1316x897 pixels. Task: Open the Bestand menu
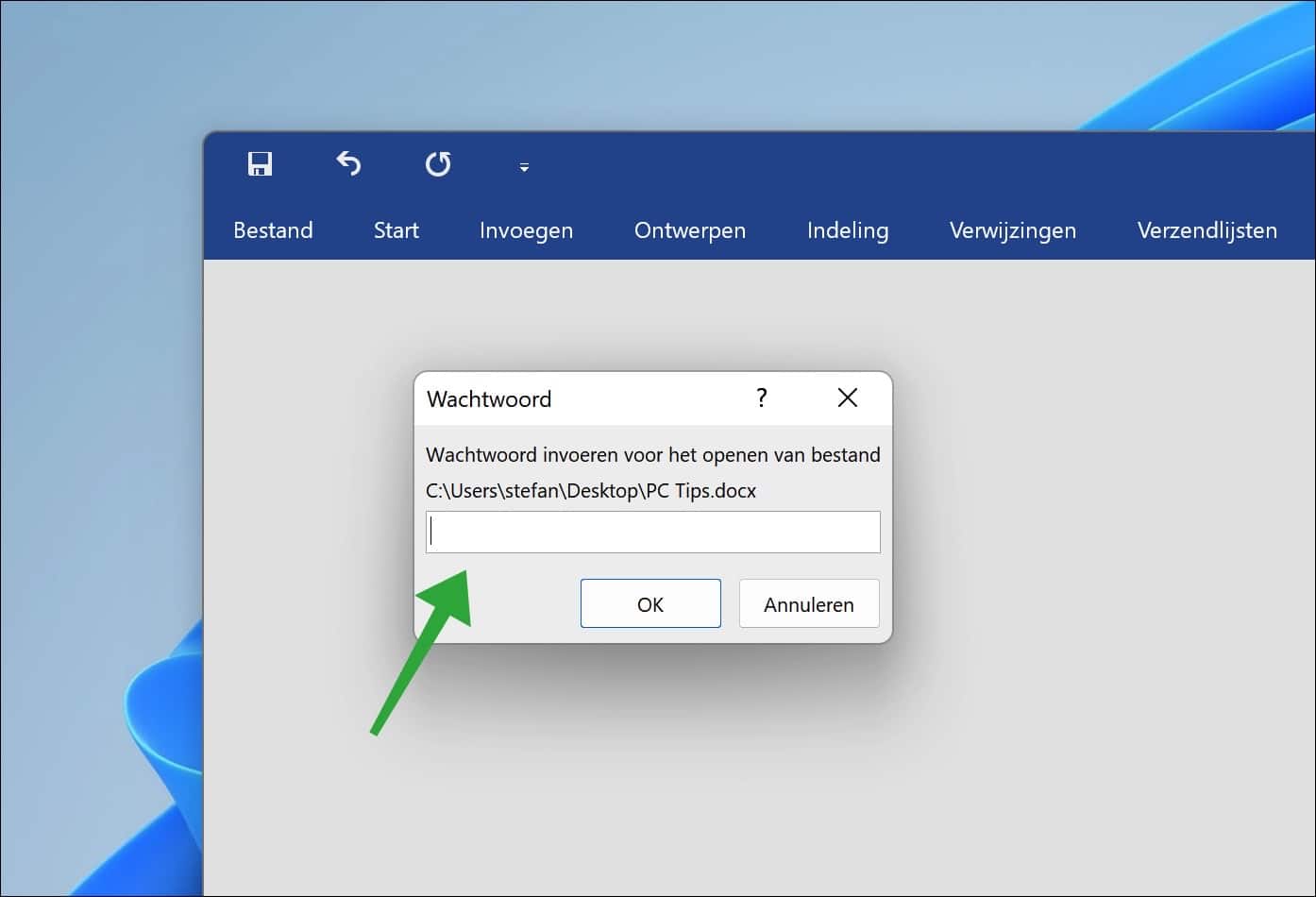[x=273, y=229]
